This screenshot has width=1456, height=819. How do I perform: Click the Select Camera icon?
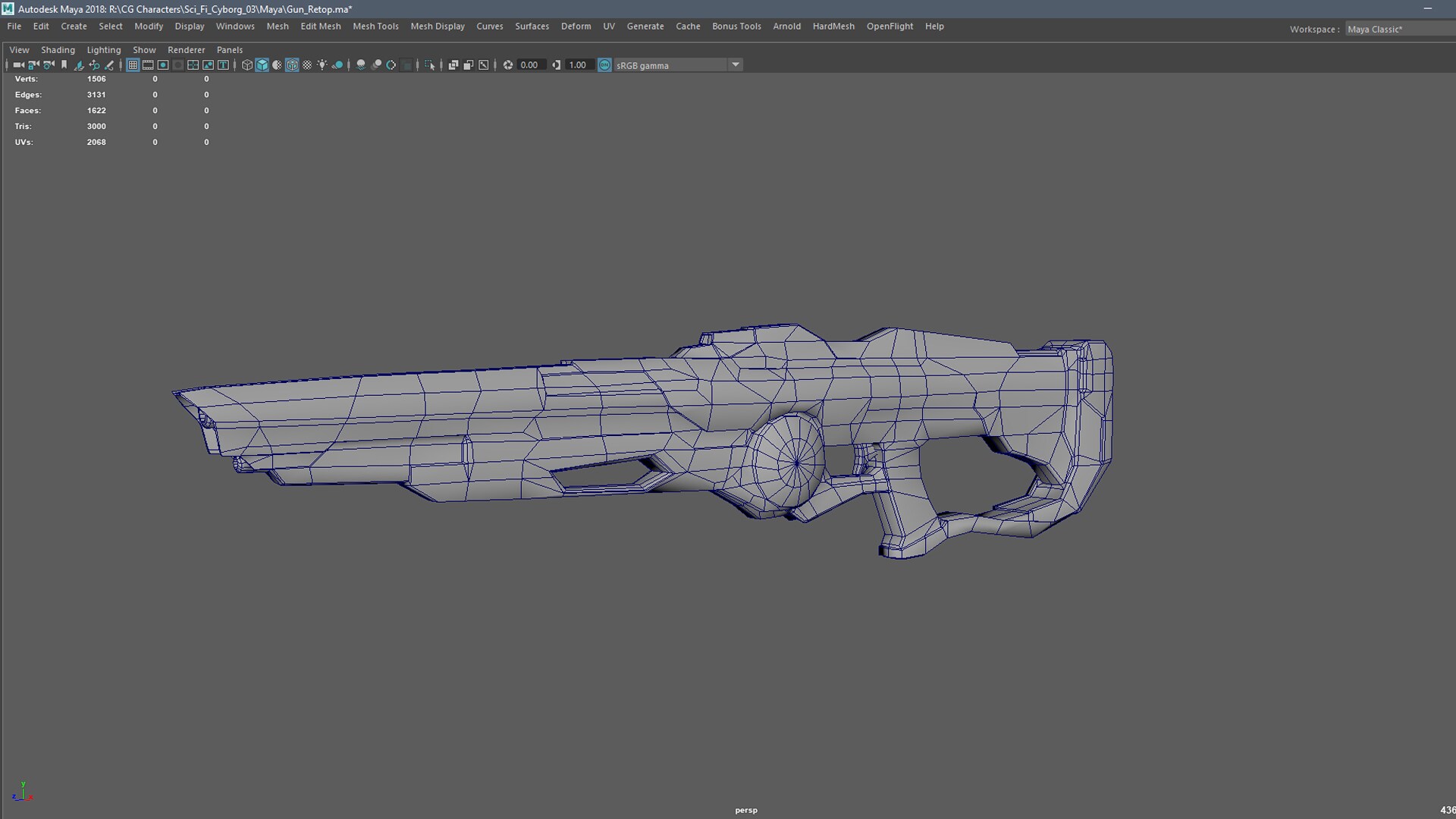[x=18, y=65]
